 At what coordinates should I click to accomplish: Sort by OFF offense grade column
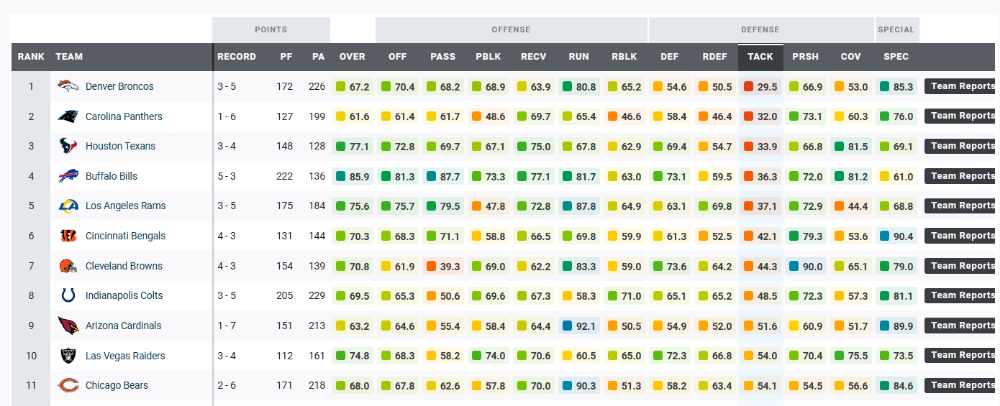[397, 57]
